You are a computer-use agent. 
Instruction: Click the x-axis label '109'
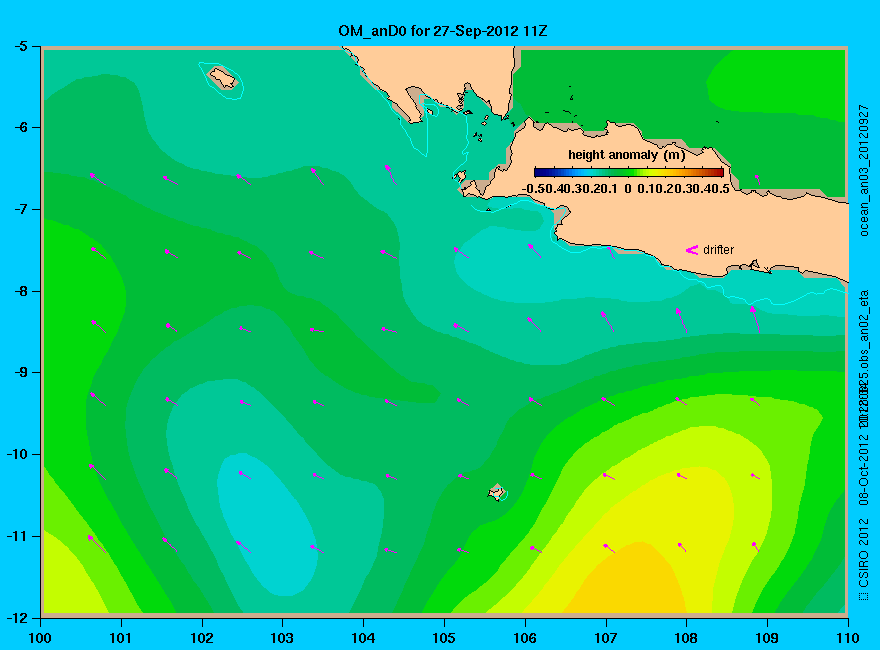(x=767, y=638)
